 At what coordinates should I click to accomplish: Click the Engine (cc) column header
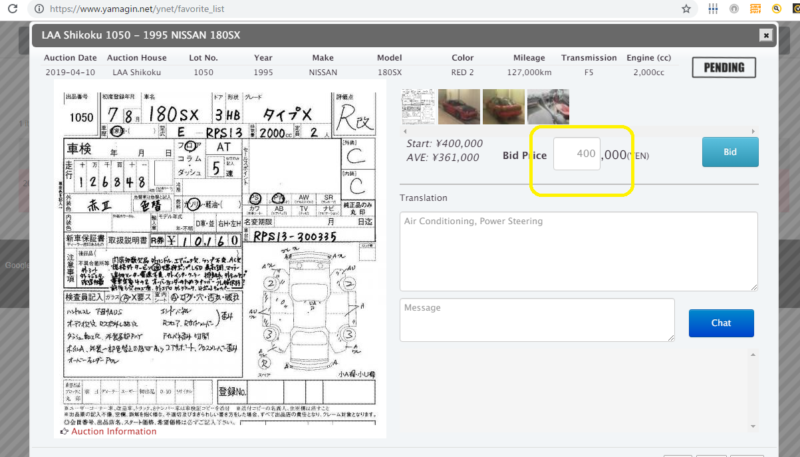pos(648,58)
